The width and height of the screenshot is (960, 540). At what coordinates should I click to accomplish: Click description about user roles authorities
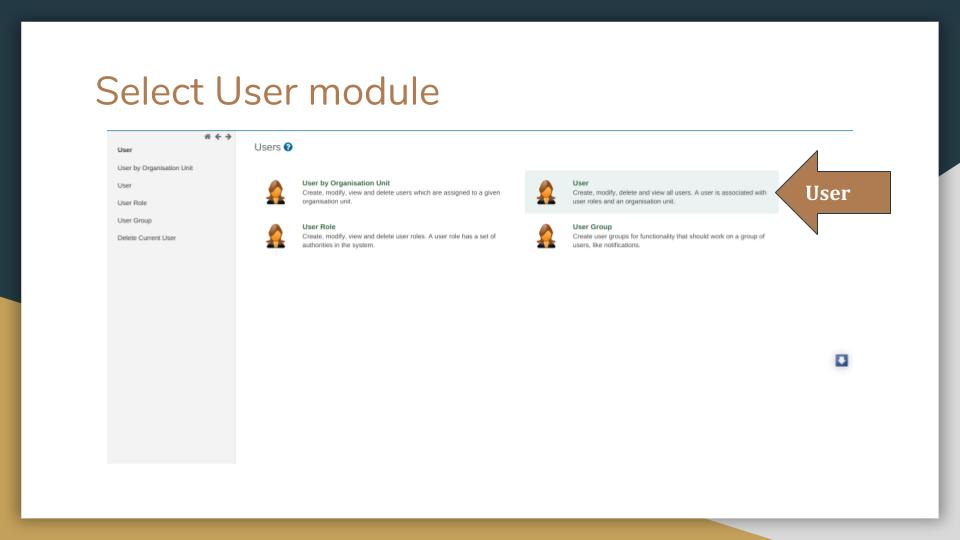tap(399, 241)
